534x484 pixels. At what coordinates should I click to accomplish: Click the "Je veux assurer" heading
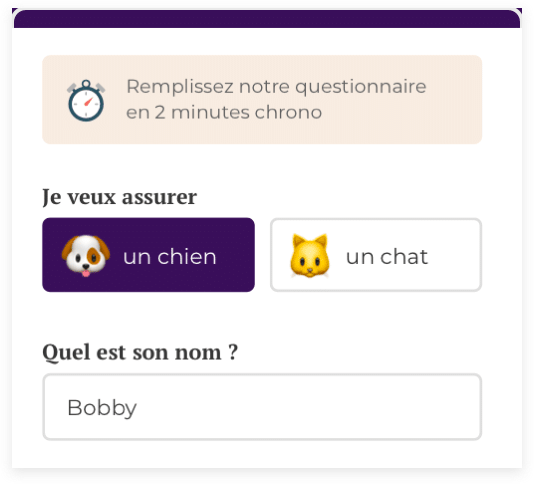(120, 197)
